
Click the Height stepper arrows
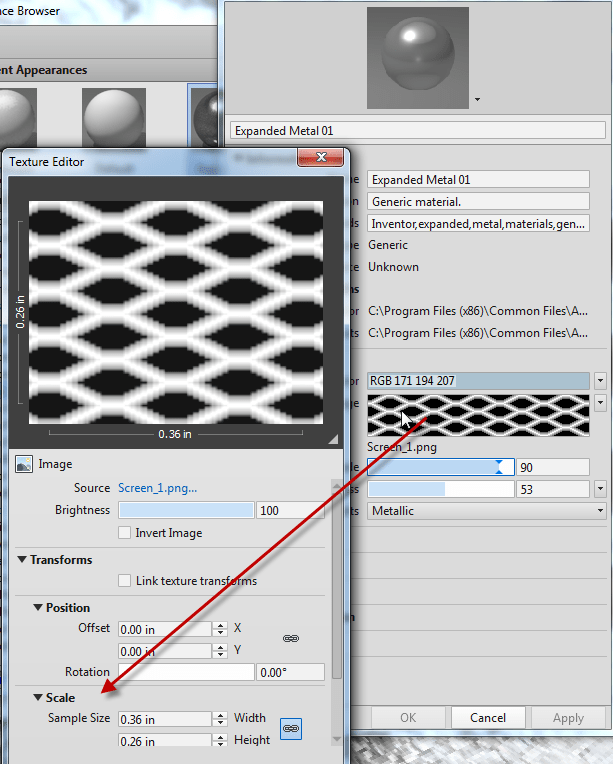(x=220, y=740)
